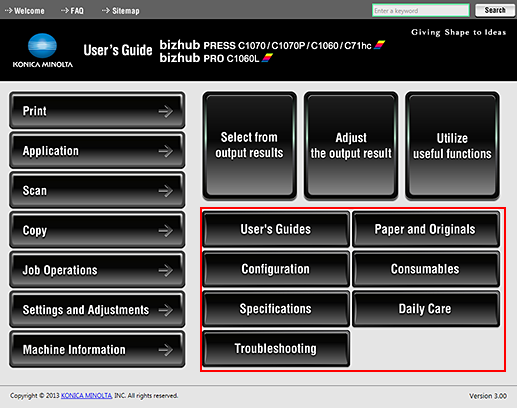Open the FAQ link

72,11
